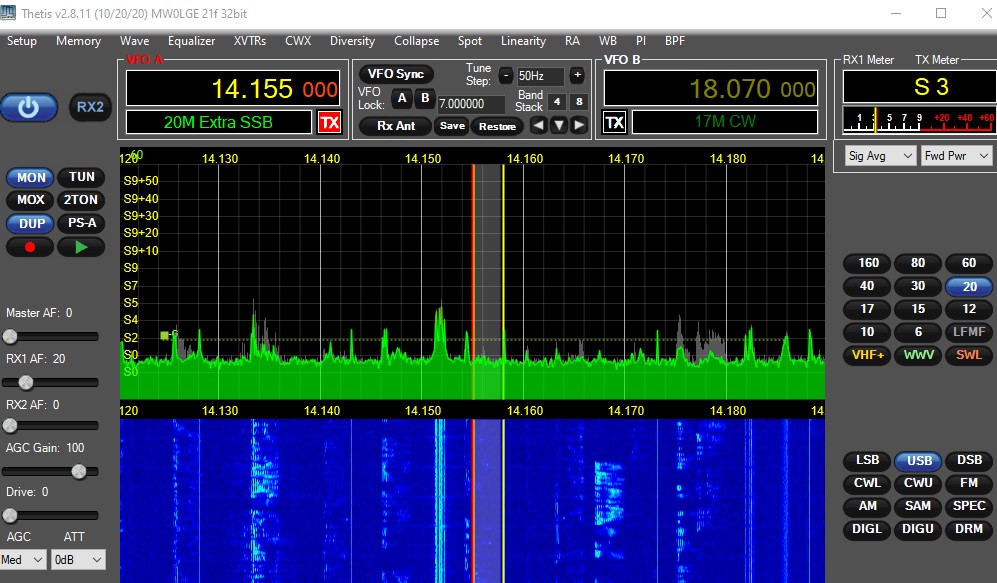Open the Memory menu
997x583 pixels.
[x=78, y=41]
